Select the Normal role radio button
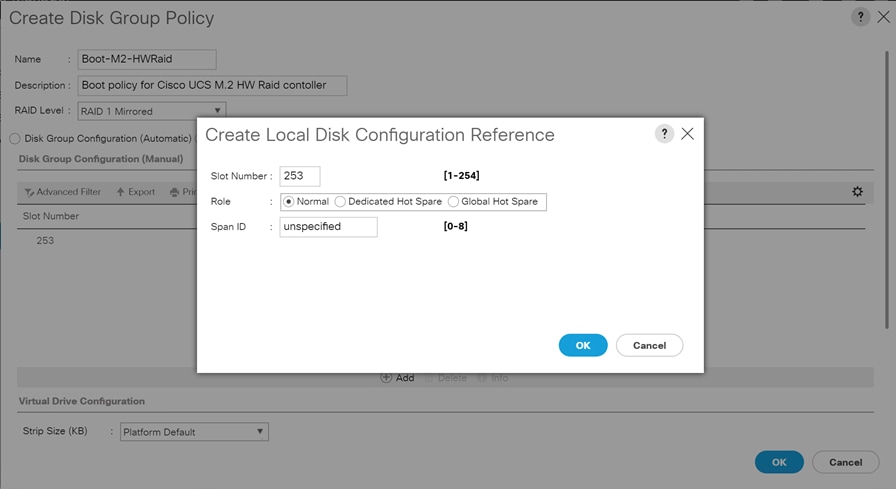This screenshot has height=489, width=896. [x=289, y=202]
